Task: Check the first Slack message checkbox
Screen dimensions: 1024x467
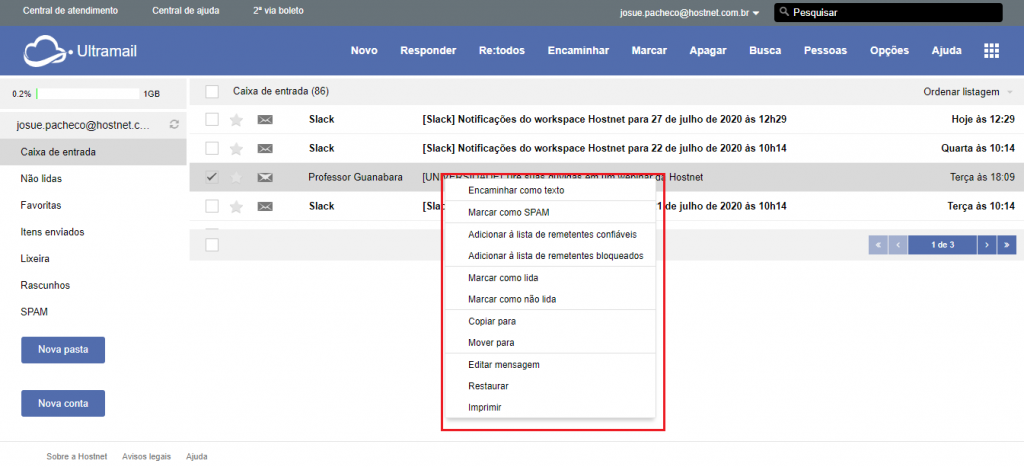Action: pos(212,120)
